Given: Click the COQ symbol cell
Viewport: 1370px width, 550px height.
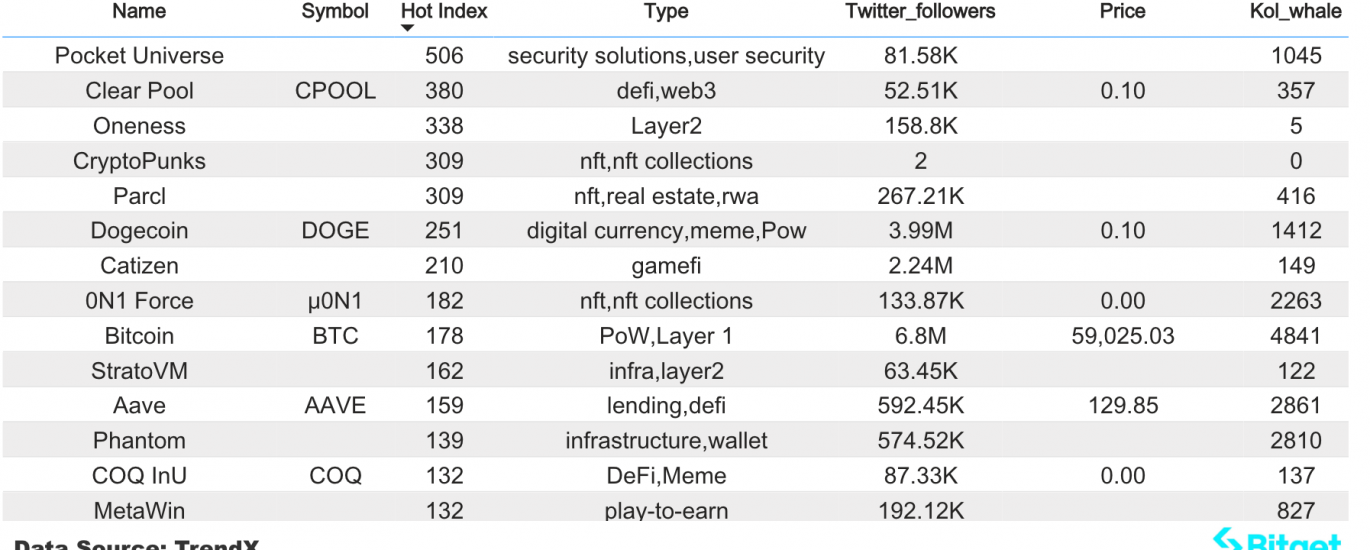Looking at the screenshot, I should coord(335,476).
